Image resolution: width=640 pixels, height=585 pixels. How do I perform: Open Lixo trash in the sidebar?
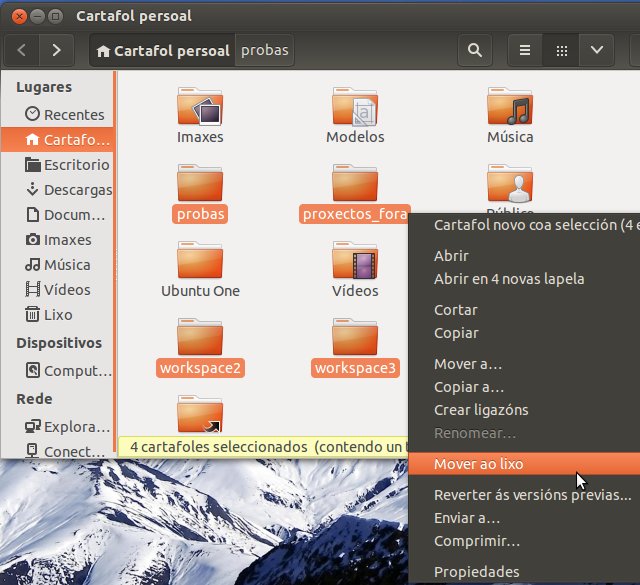point(58,315)
